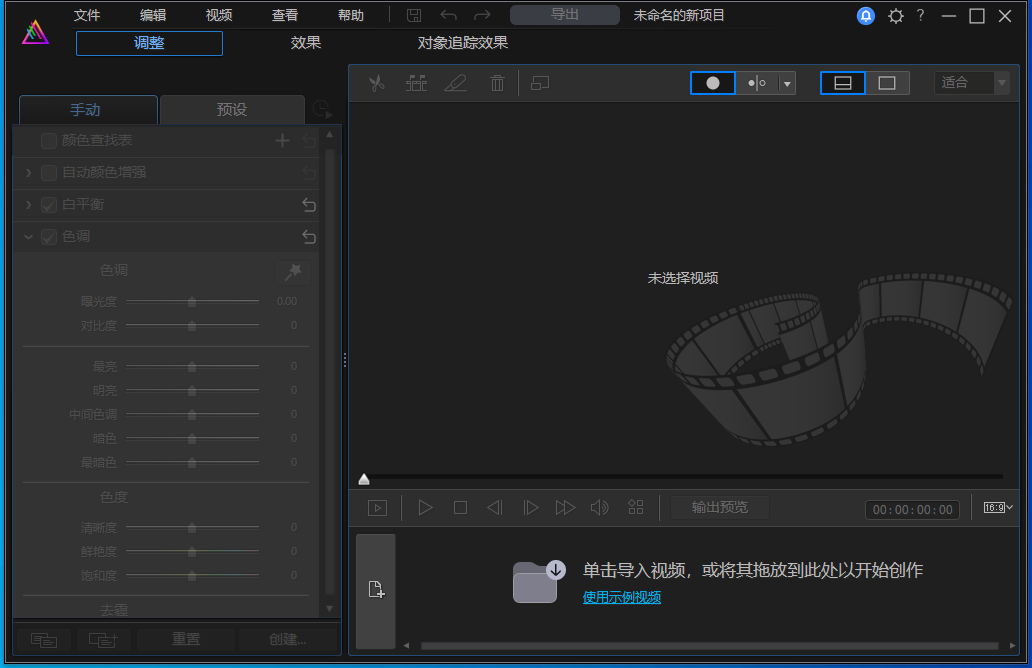Adjust the 对比度 slider
This screenshot has width=1032, height=668.
[x=192, y=326]
